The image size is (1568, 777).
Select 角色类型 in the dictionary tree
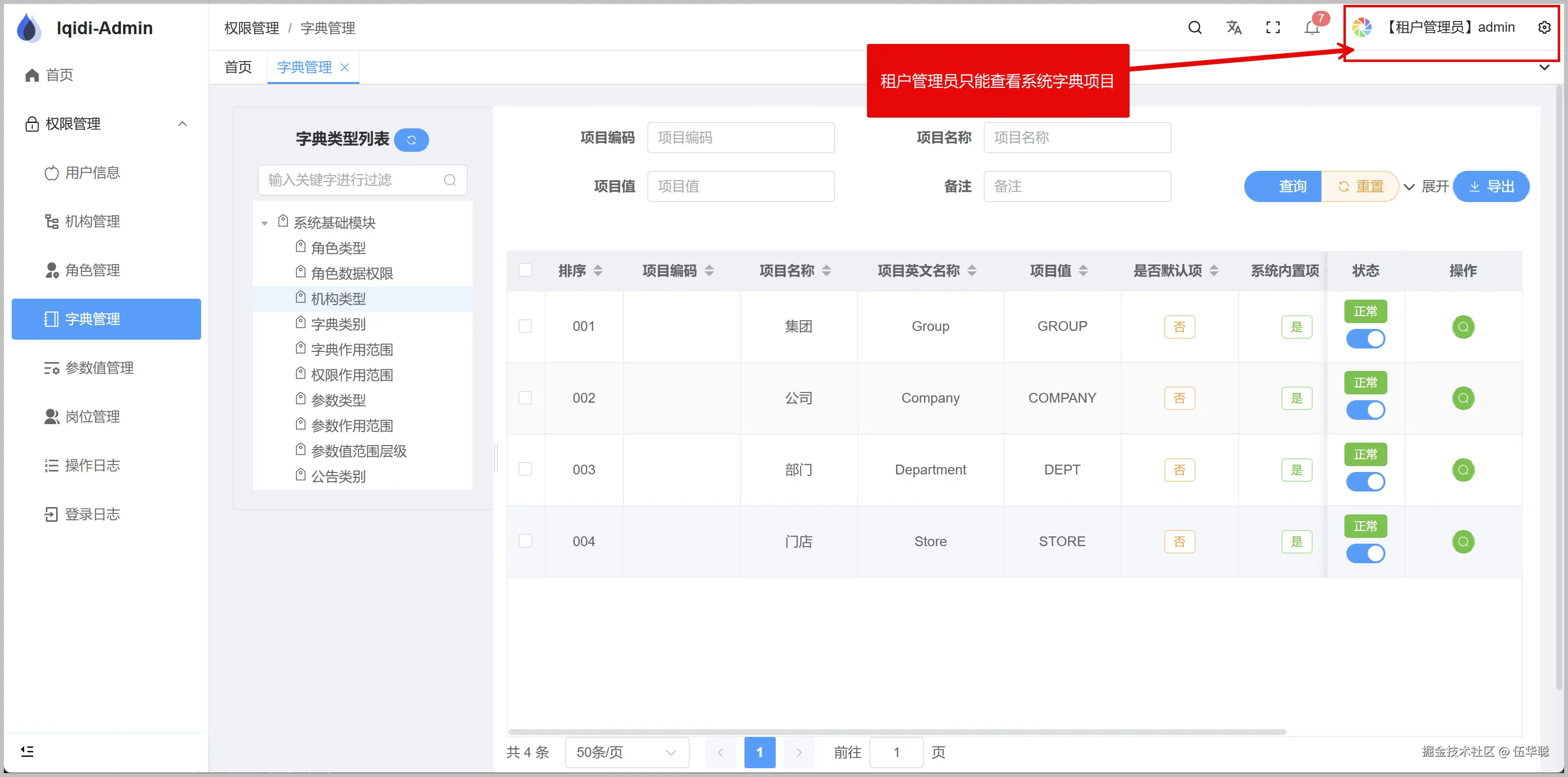338,248
